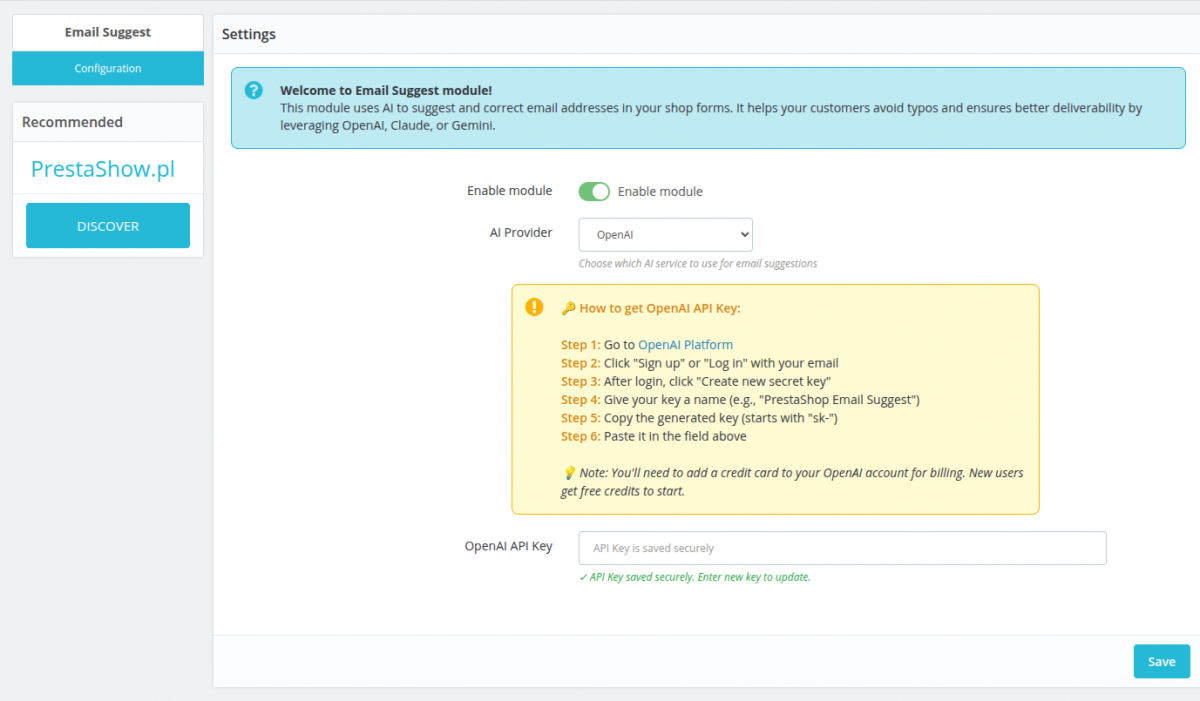Click the key emoji in API instructions
The width and height of the screenshot is (1200, 701).
(568, 308)
